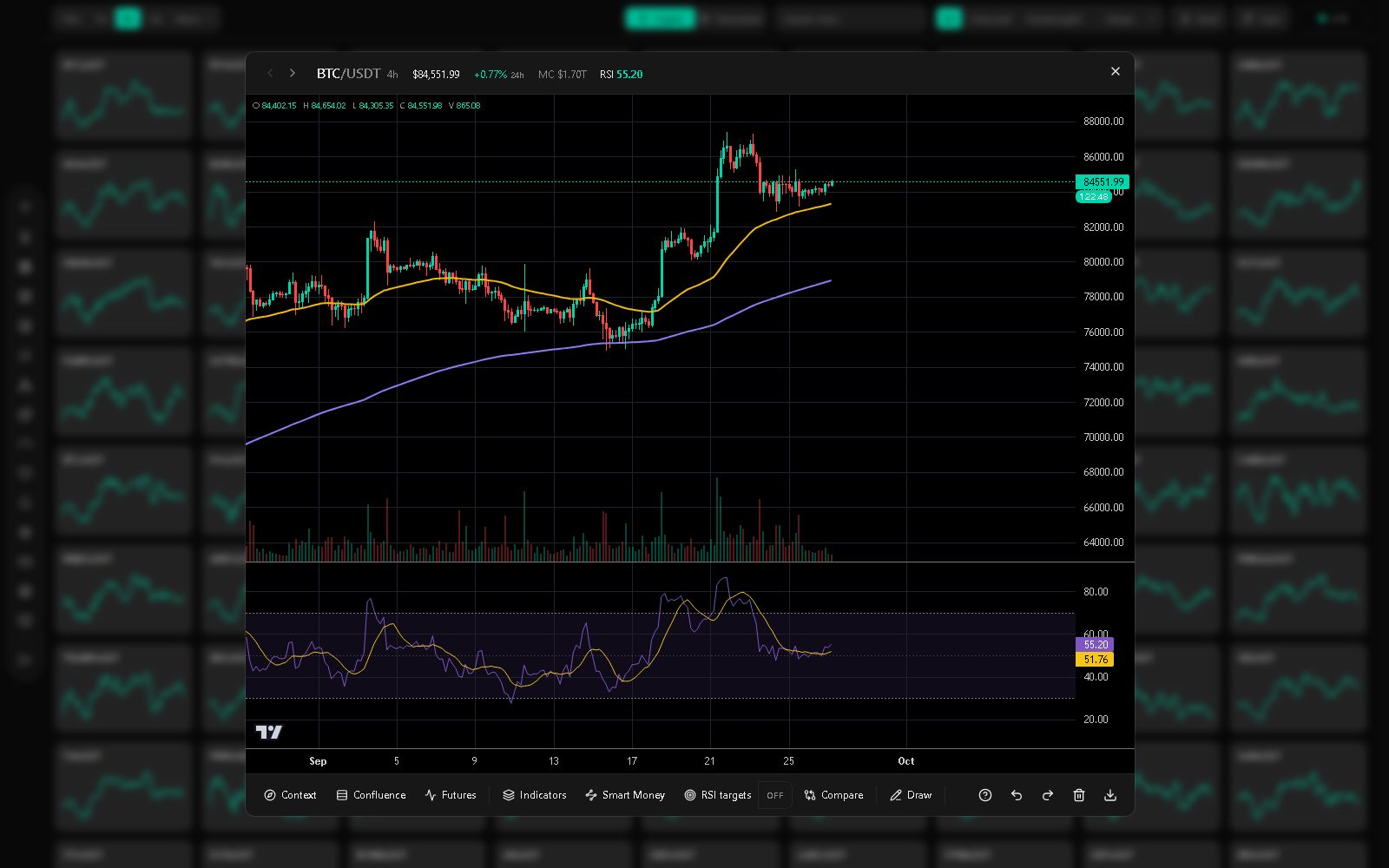
Task: Open the help question-mark icon
Action: [x=985, y=795]
